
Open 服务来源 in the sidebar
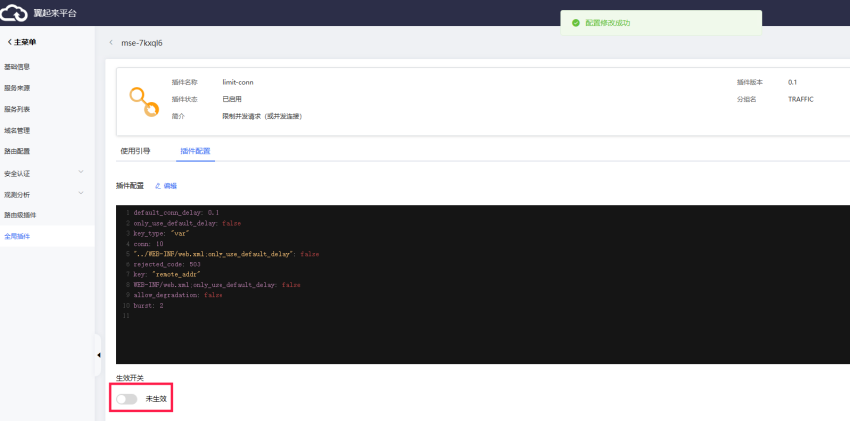tap(17, 88)
